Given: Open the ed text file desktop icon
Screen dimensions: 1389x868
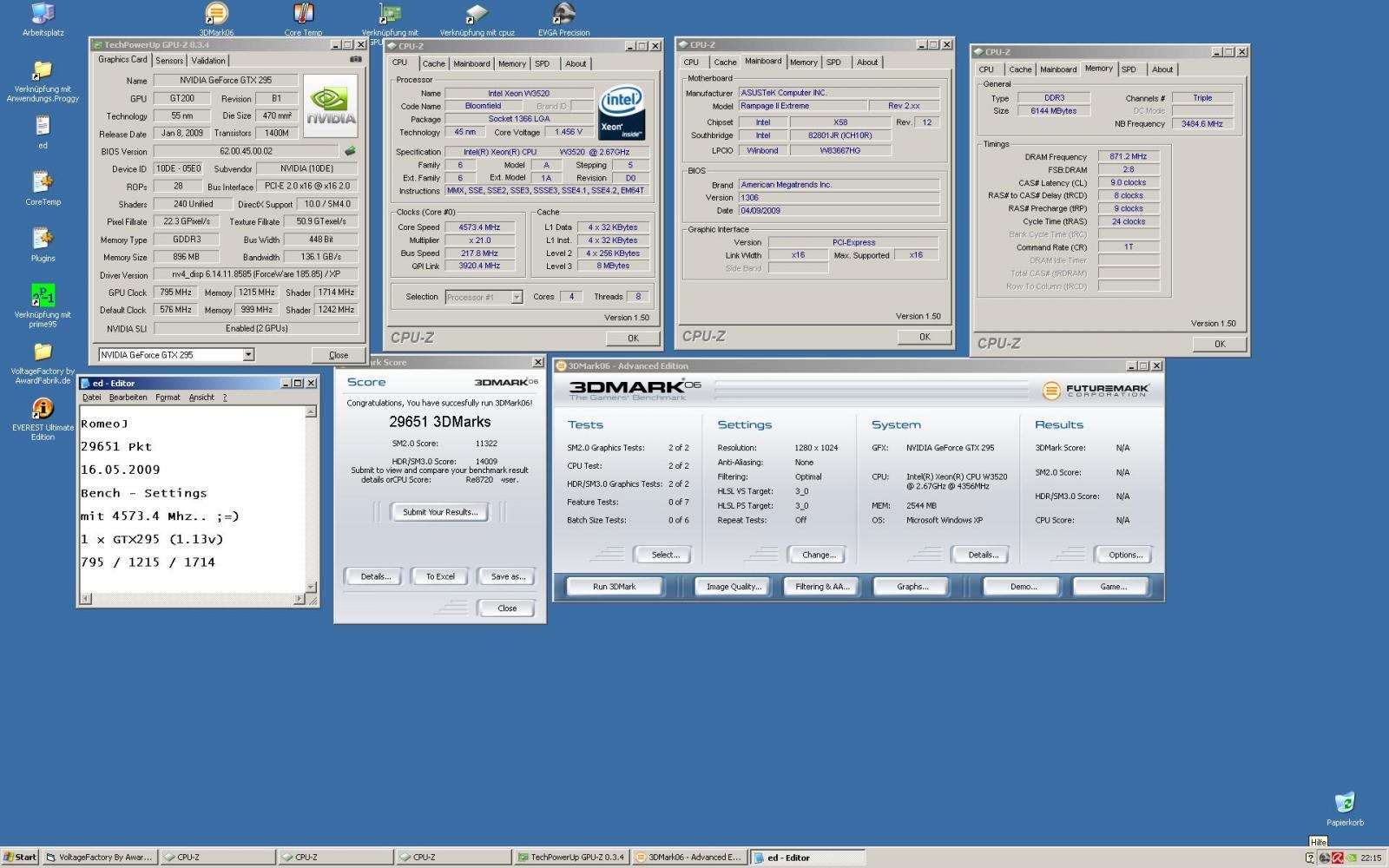Looking at the screenshot, I should tap(43, 132).
